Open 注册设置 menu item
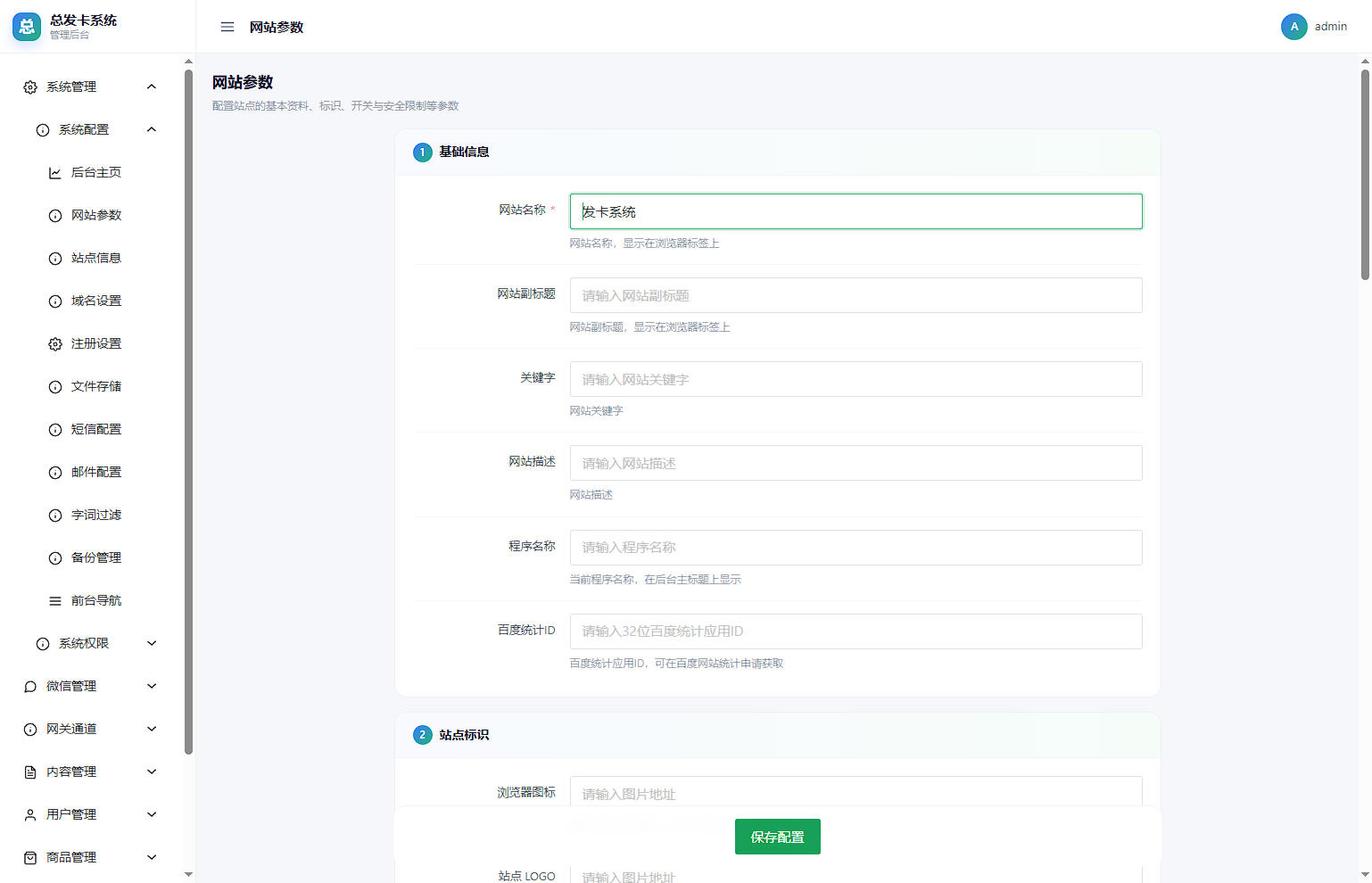 point(96,343)
